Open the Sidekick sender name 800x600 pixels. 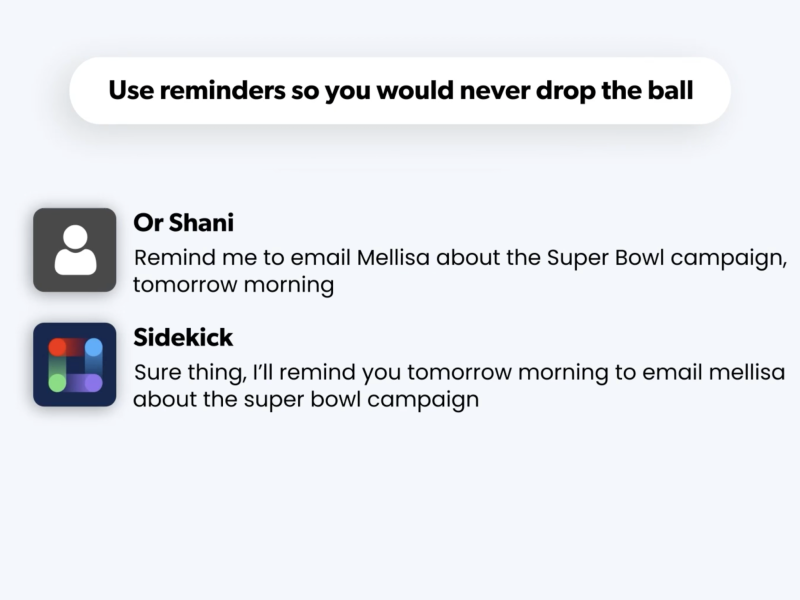[x=183, y=338]
